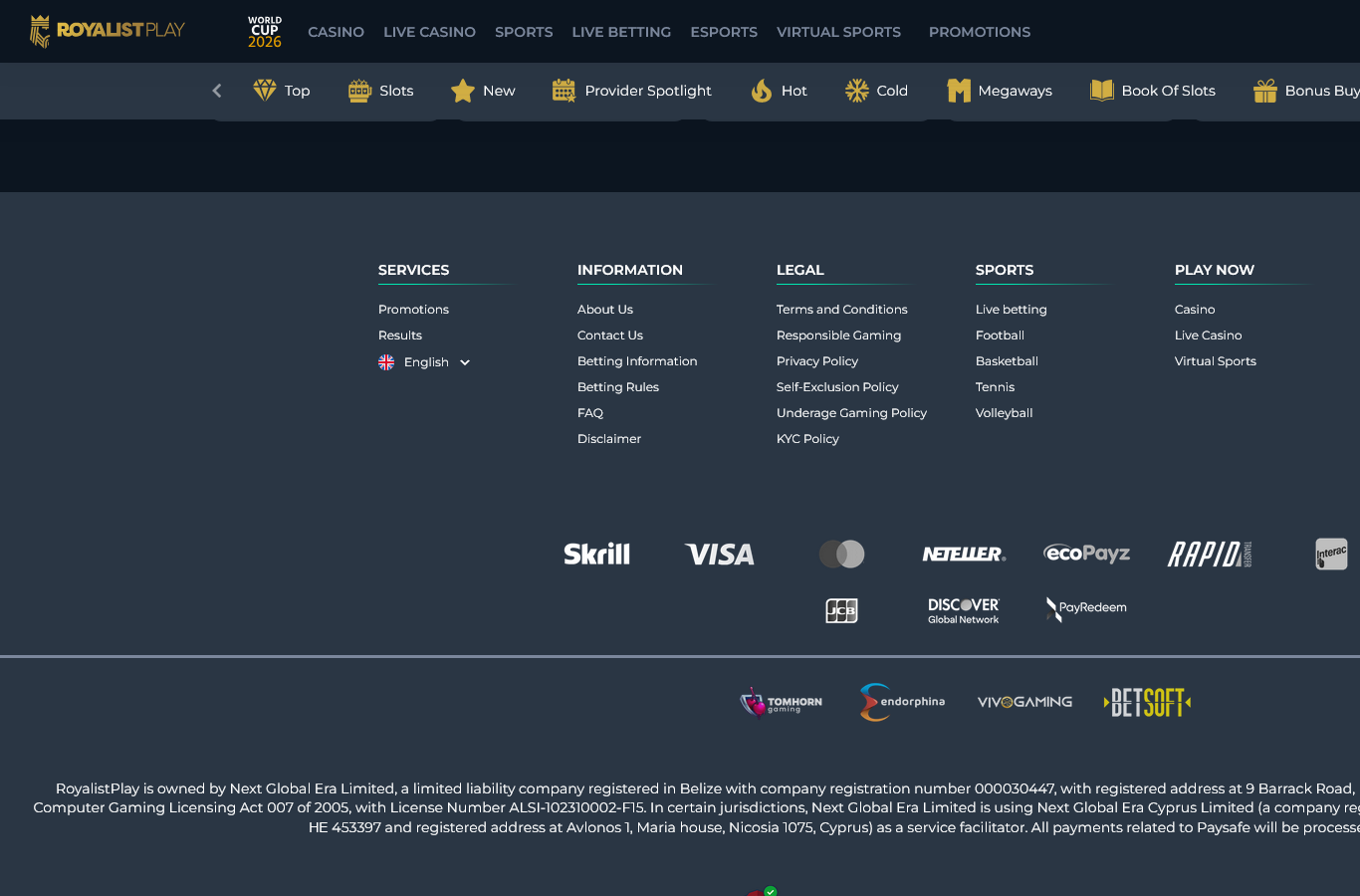This screenshot has width=1360, height=896.
Task: Open the PROMOTIONS menu item
Action: (x=980, y=32)
